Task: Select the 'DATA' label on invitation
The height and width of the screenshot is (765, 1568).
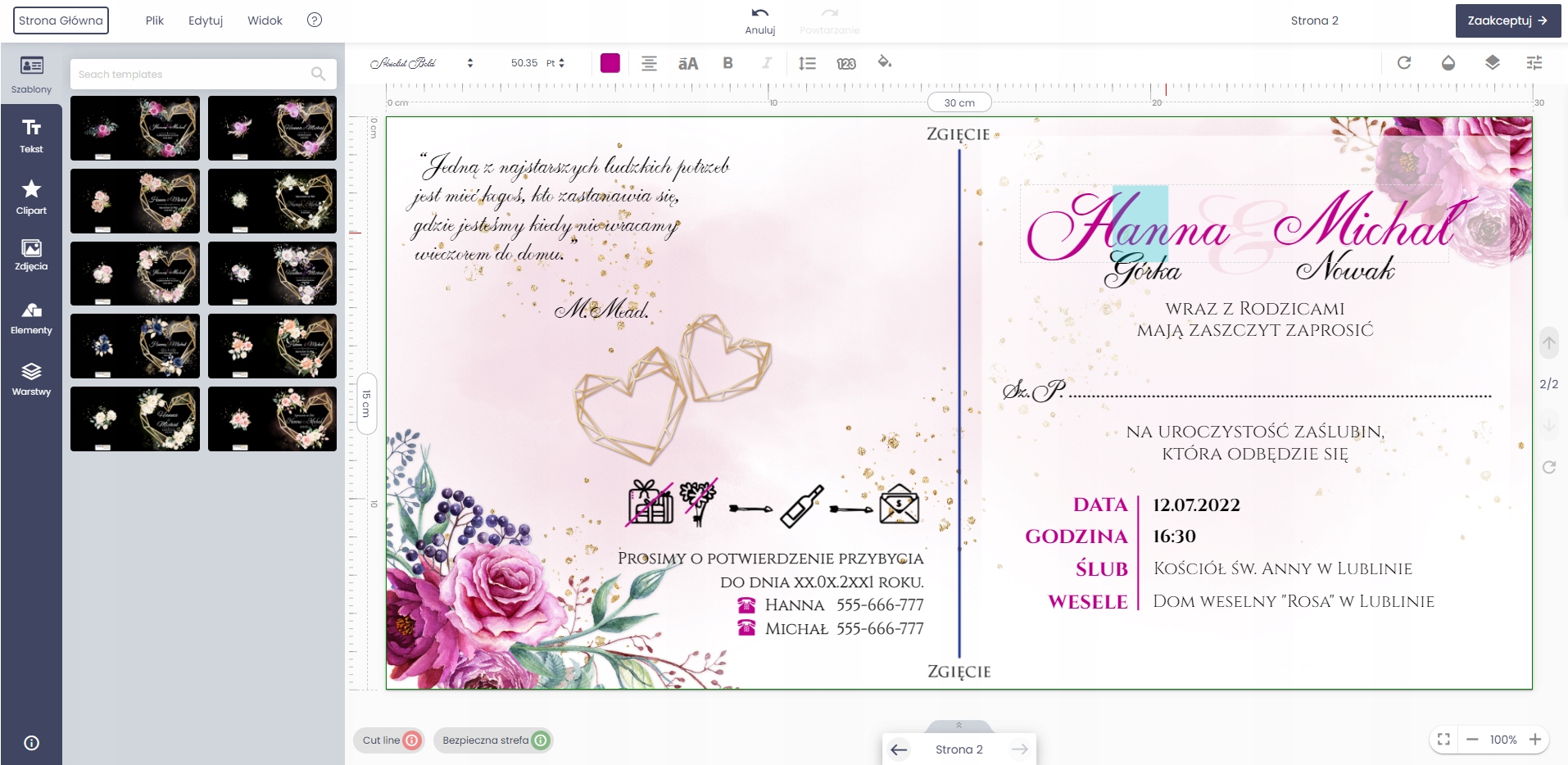Action: pos(1100,505)
